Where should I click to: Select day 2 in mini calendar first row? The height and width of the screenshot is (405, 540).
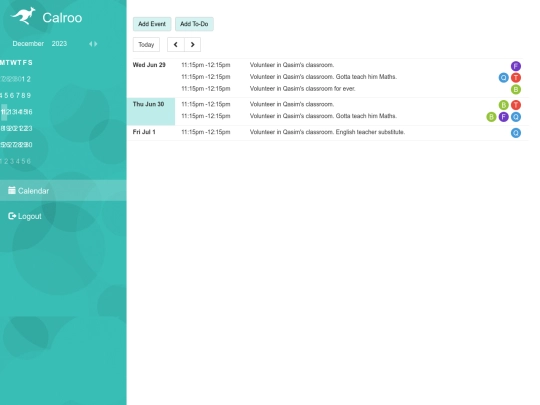29,79
